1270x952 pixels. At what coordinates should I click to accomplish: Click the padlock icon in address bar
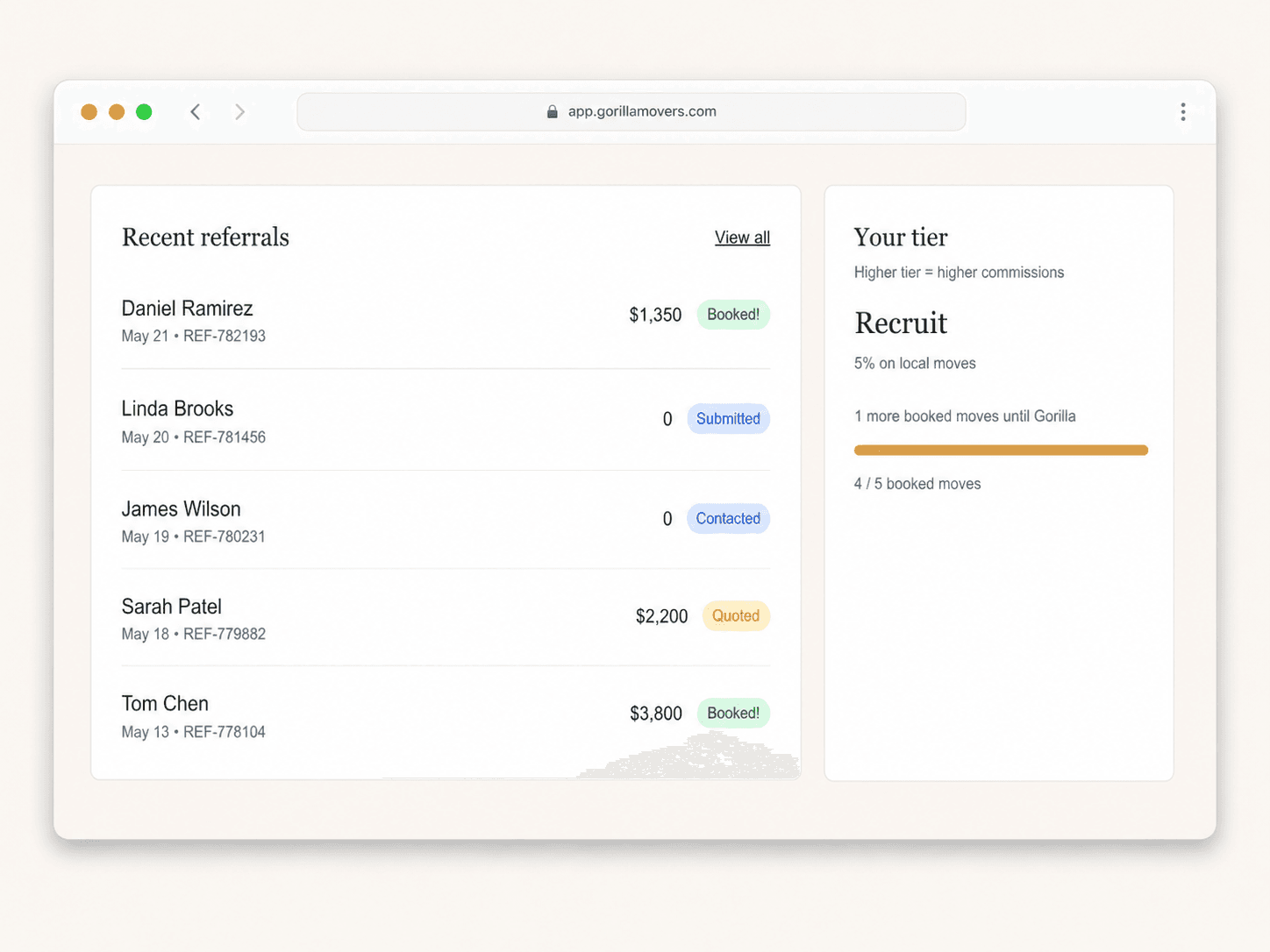click(x=553, y=111)
